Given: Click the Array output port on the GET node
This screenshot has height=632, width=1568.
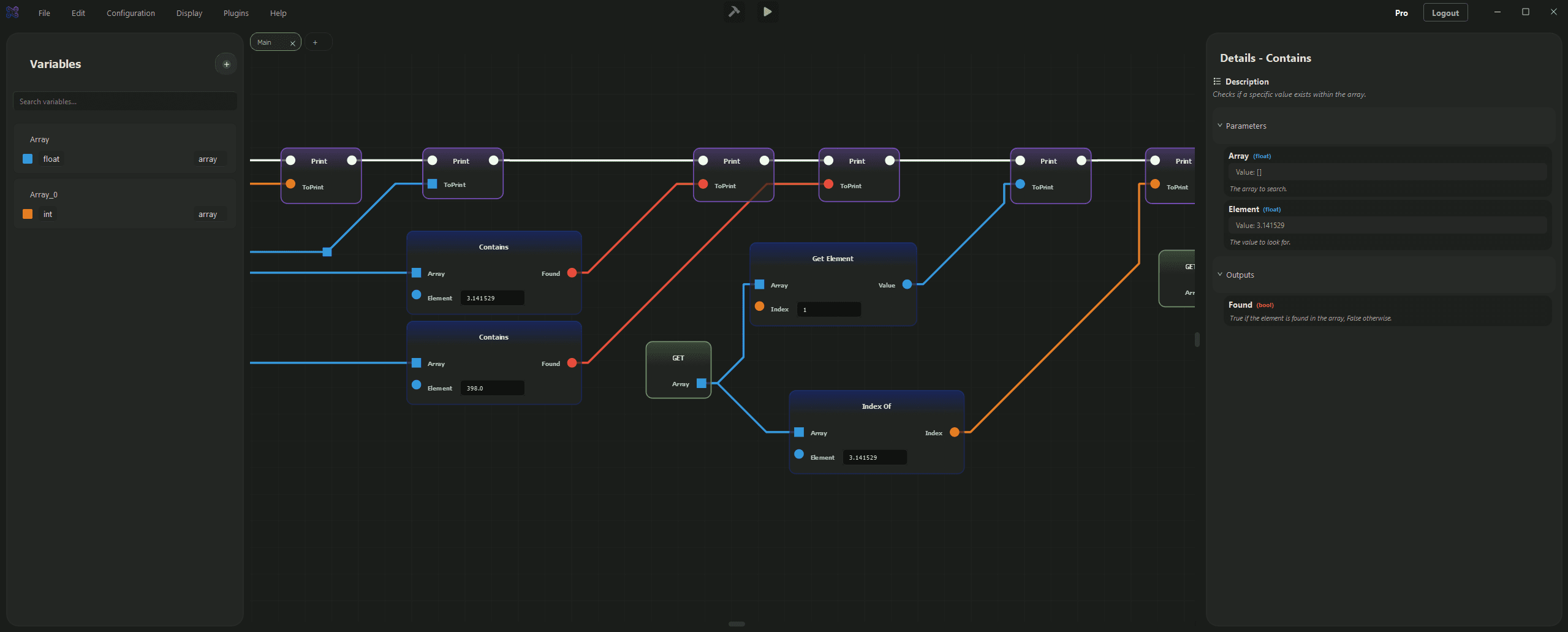Looking at the screenshot, I should tap(700, 383).
